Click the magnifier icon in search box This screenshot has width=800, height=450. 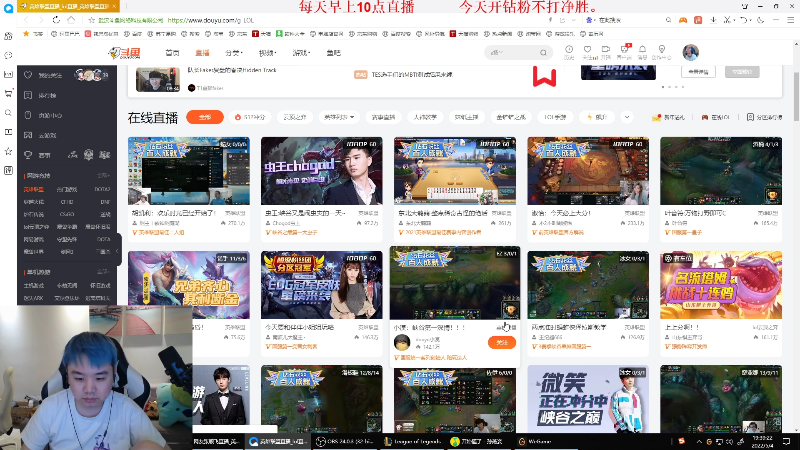543,53
